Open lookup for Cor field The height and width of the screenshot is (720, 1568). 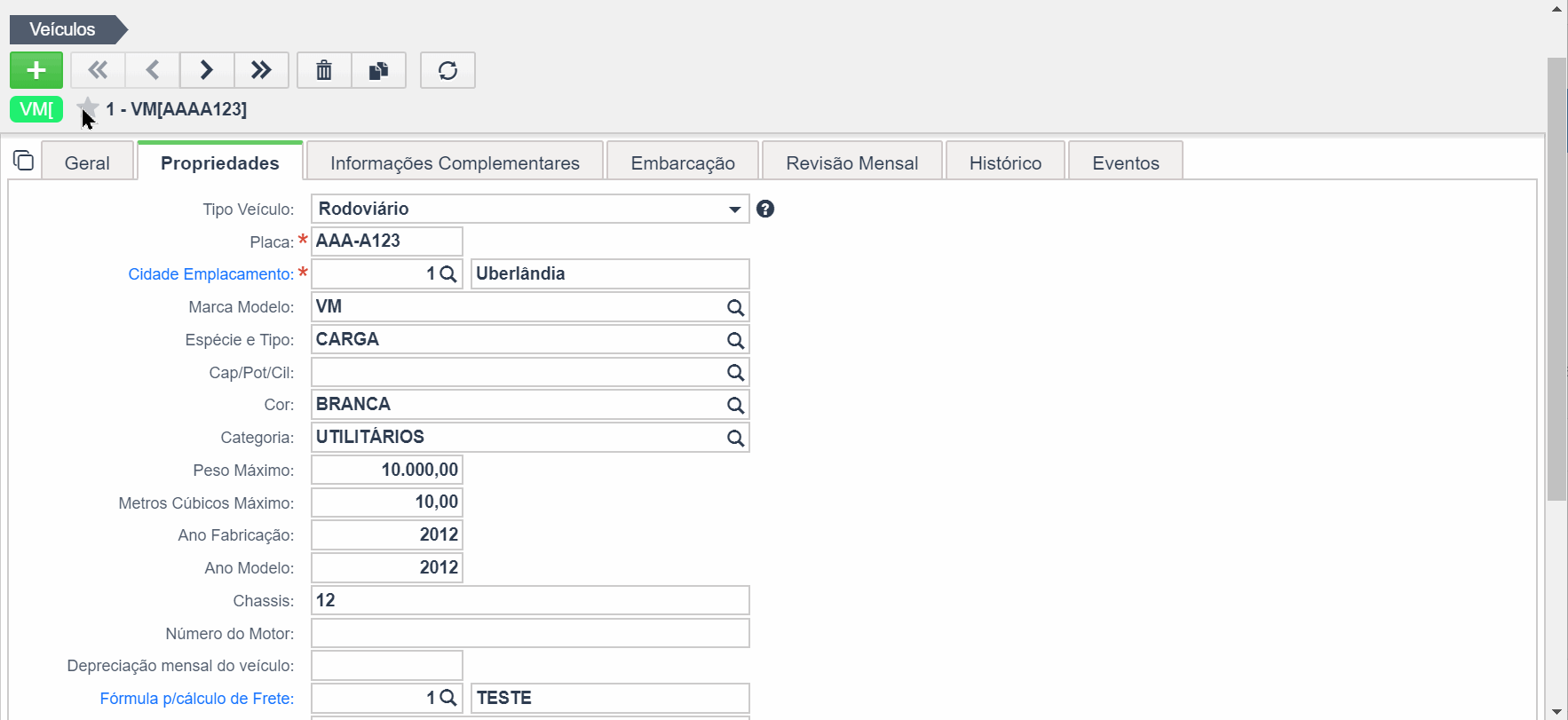click(735, 405)
